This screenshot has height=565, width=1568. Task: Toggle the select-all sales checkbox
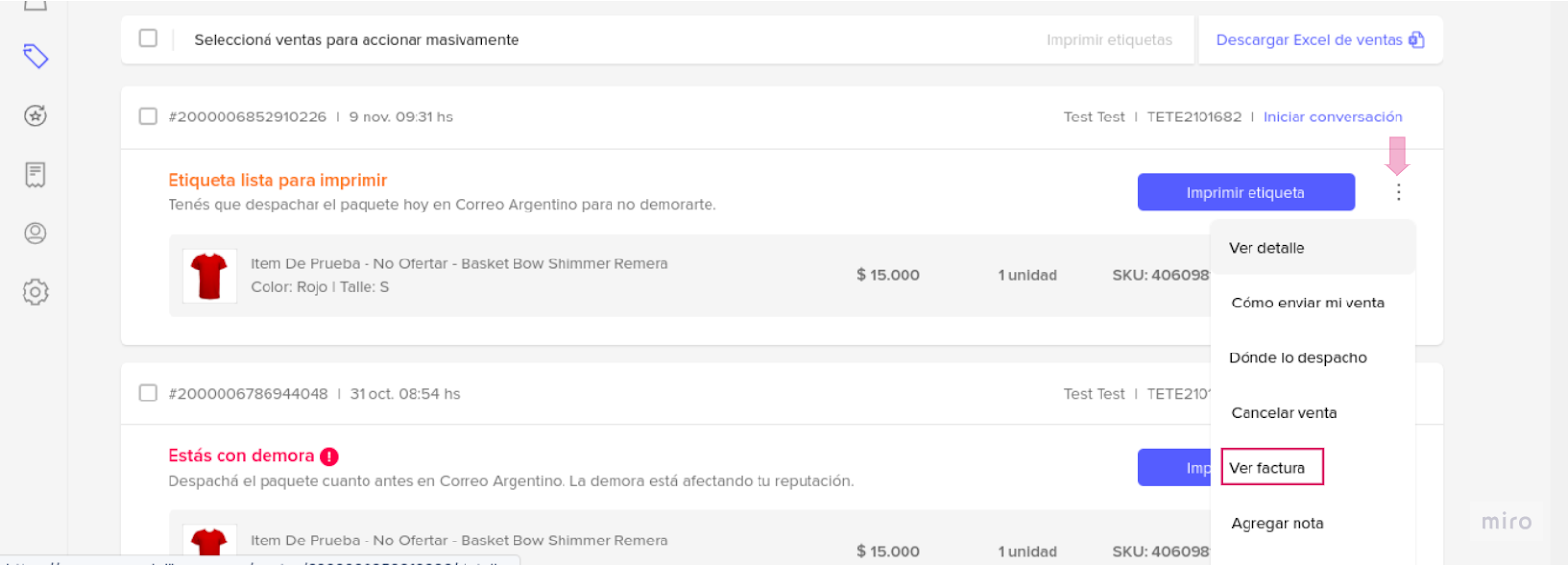[x=148, y=38]
